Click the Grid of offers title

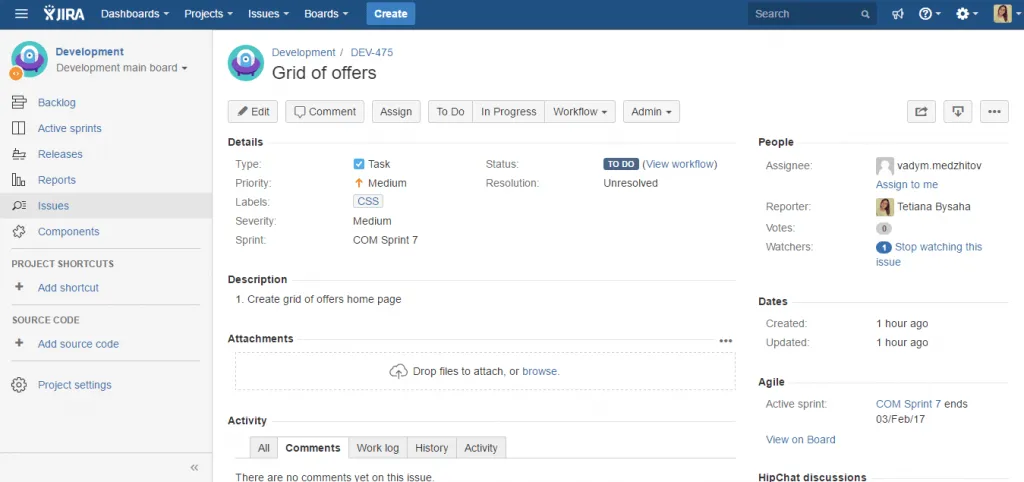coord(324,72)
